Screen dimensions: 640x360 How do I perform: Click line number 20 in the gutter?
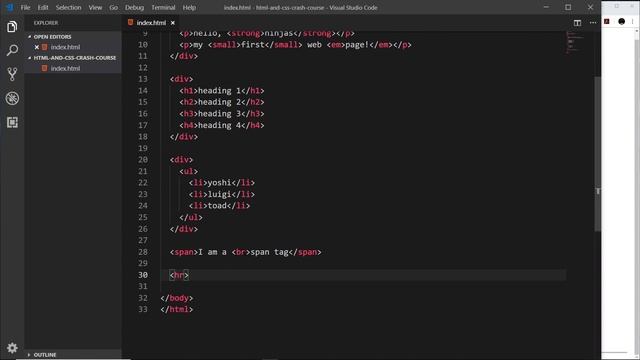pos(143,160)
